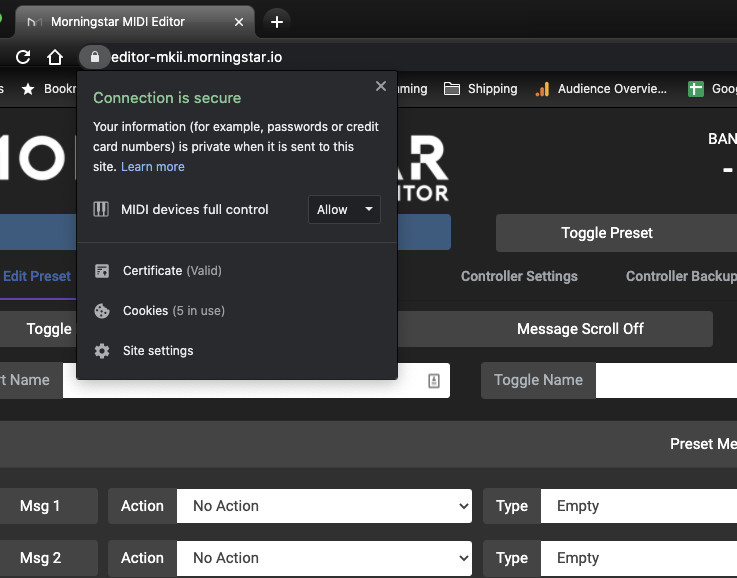737x578 pixels.
Task: Go to browser home page icon
Action: [56, 57]
